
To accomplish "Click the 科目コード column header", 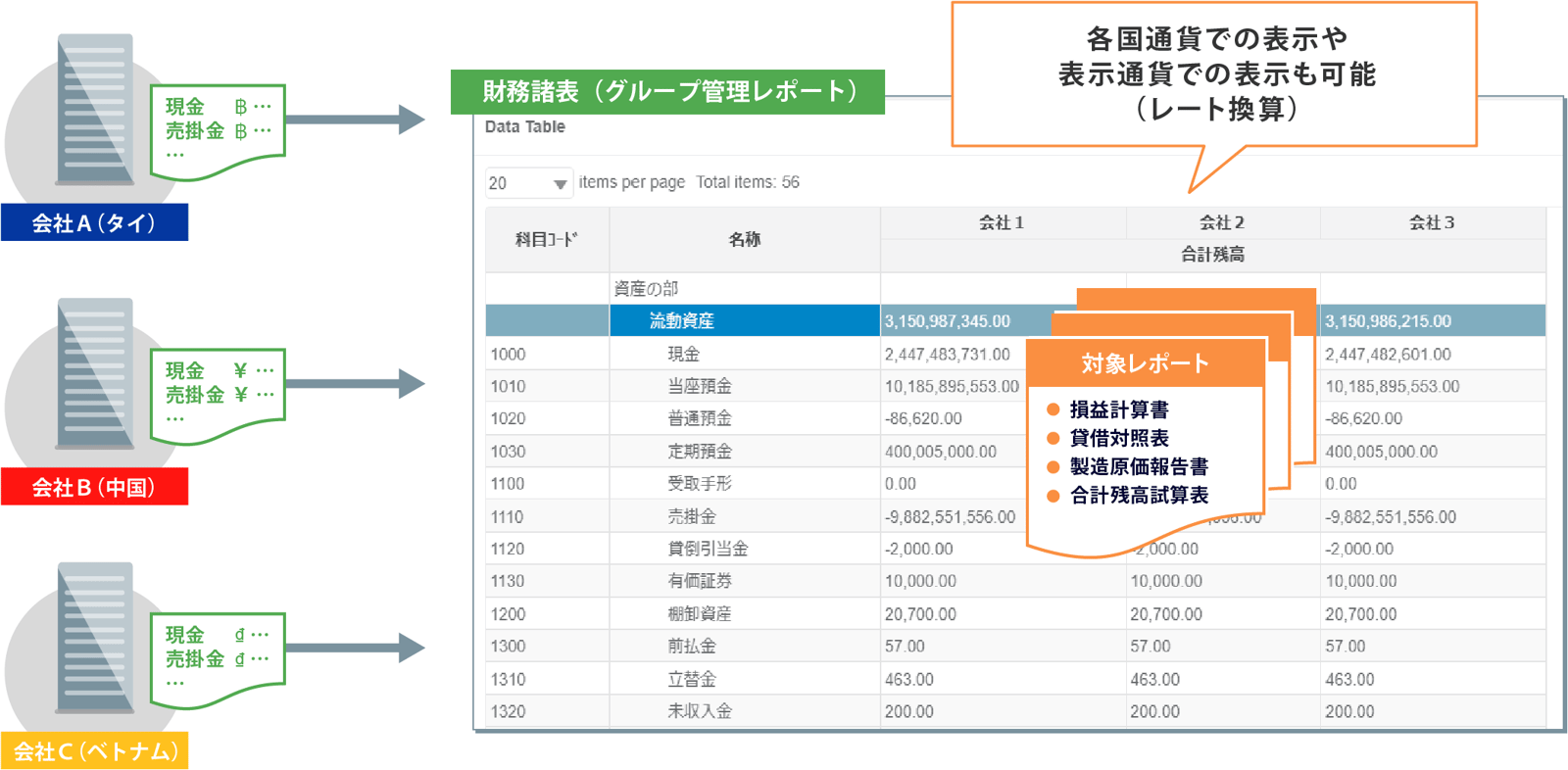I will click(547, 240).
